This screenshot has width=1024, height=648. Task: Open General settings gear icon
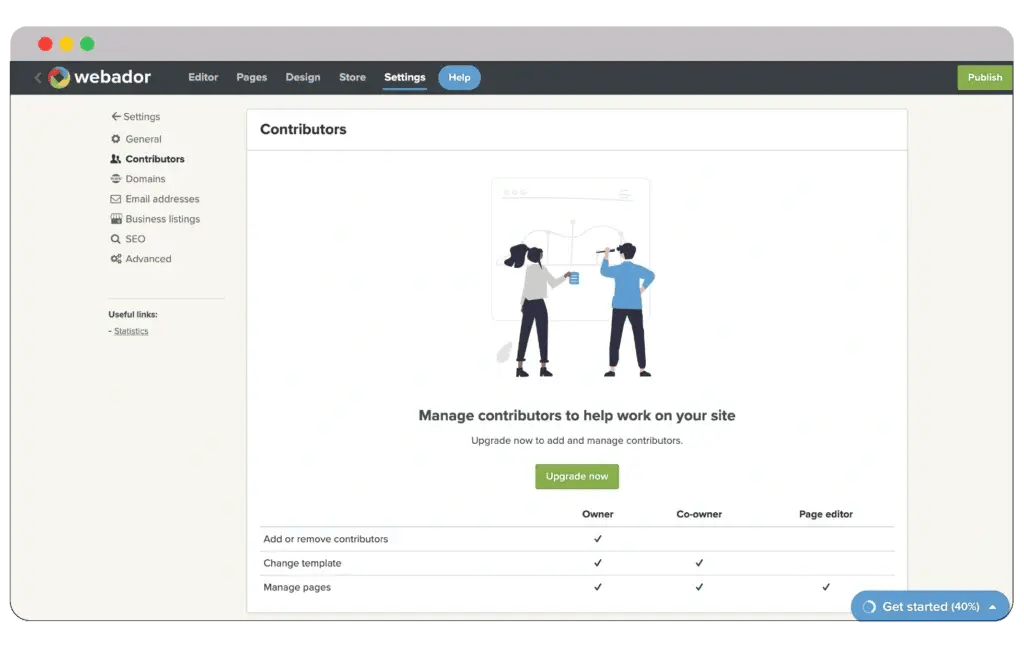coord(116,139)
